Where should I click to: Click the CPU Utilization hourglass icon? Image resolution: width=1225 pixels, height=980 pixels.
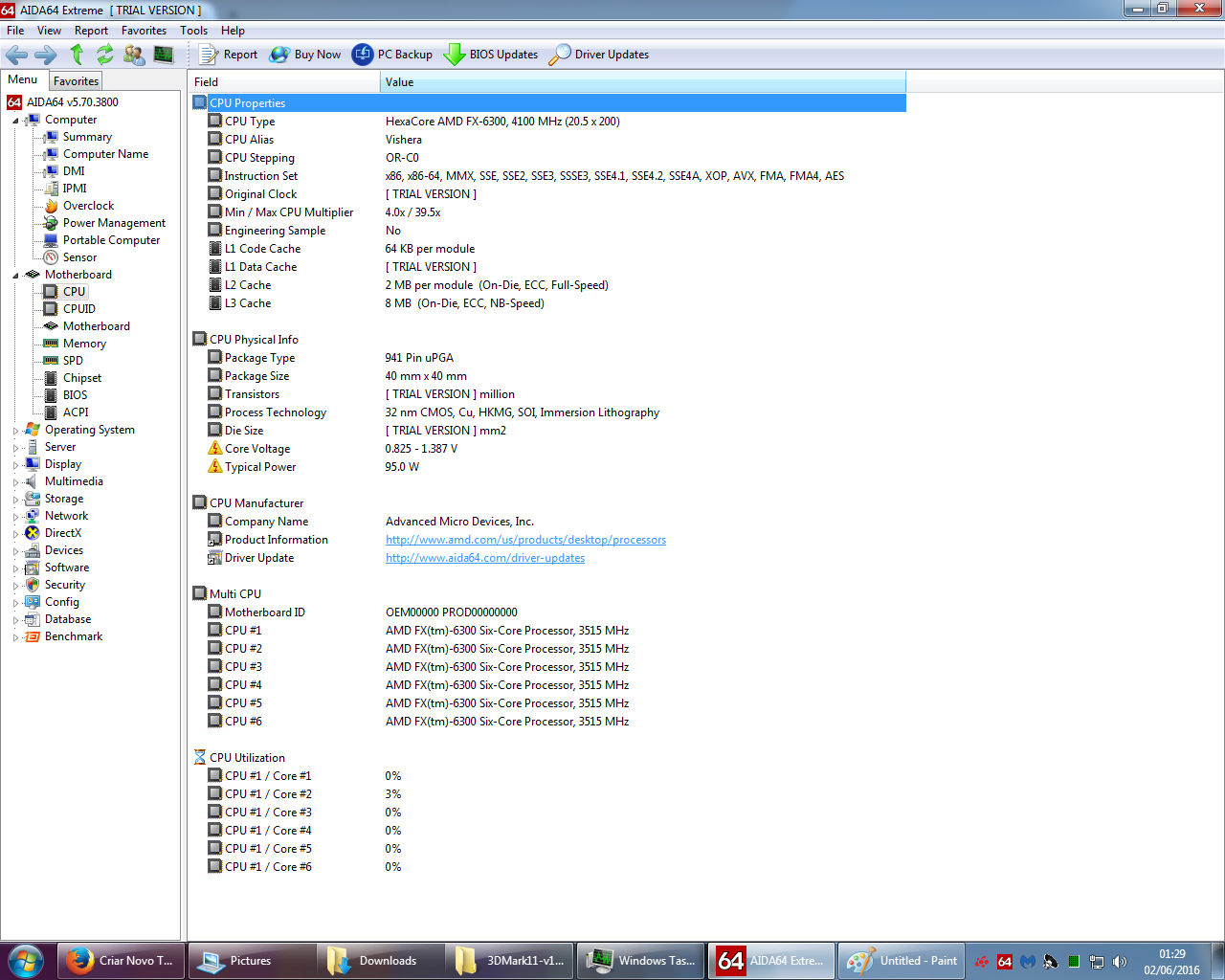(x=200, y=757)
